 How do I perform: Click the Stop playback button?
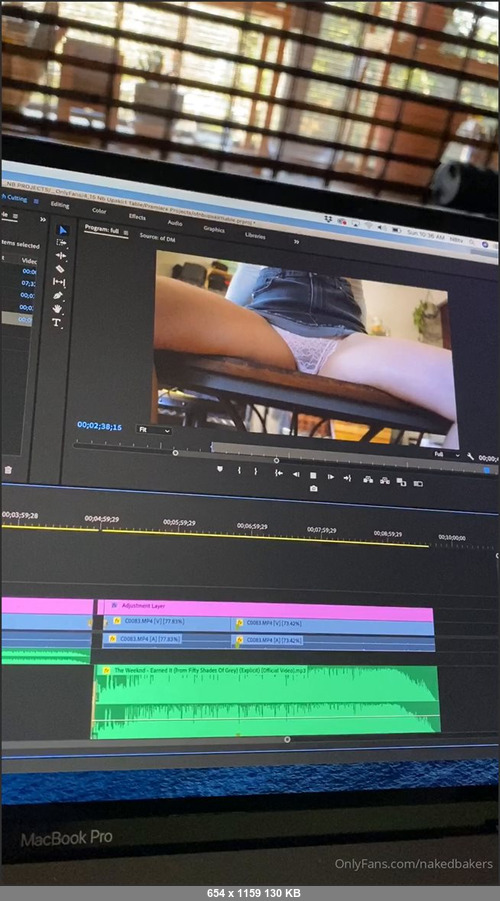tap(313, 475)
